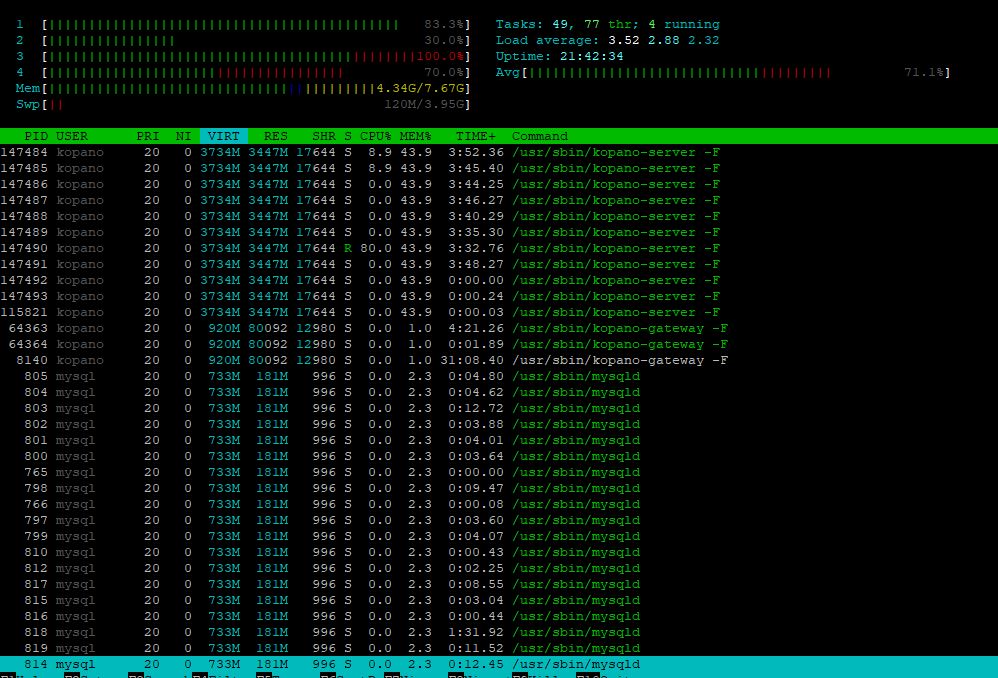Select mysqld process with PID 805

[x=499, y=376]
